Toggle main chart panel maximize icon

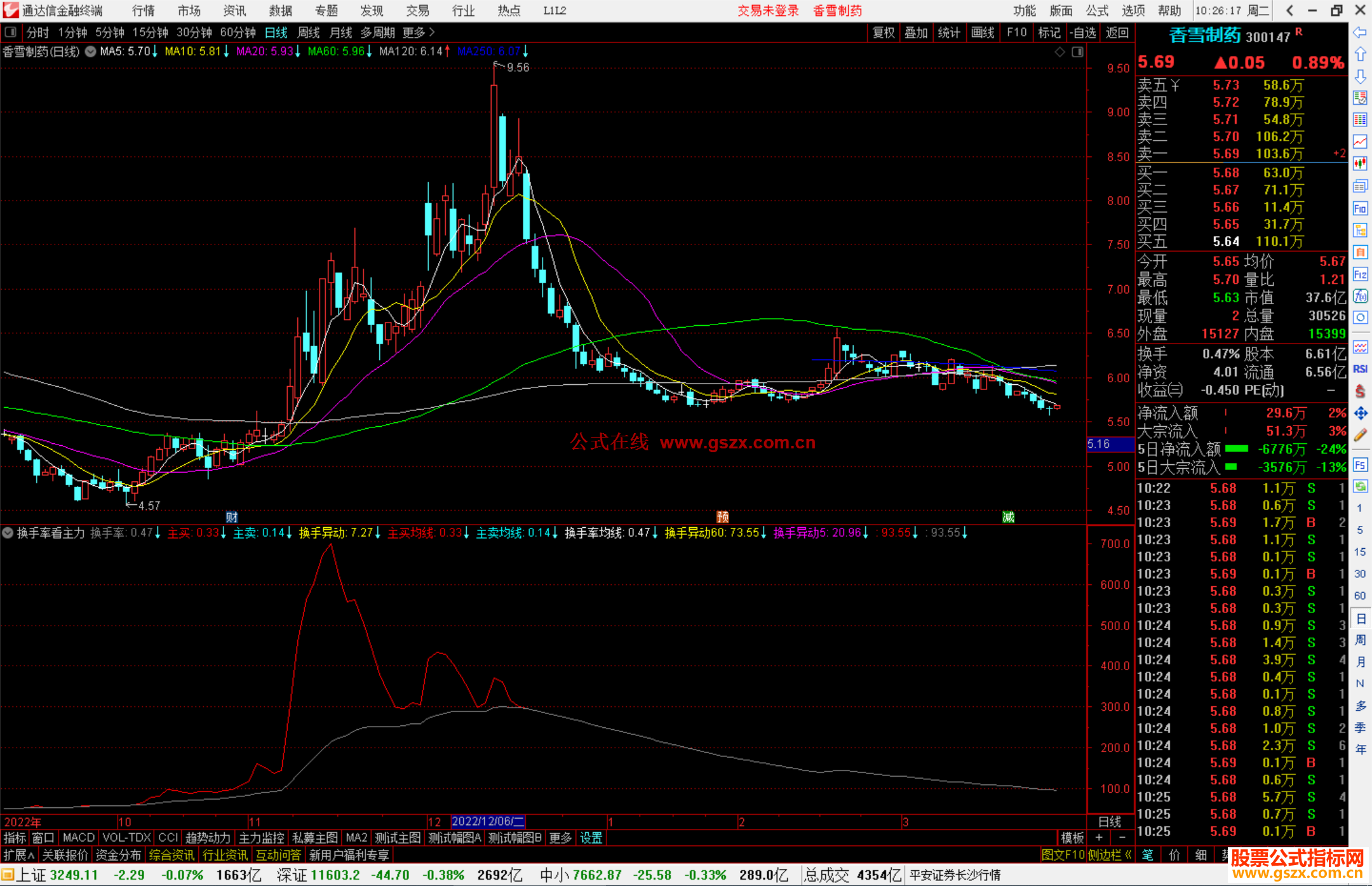[x=1077, y=52]
